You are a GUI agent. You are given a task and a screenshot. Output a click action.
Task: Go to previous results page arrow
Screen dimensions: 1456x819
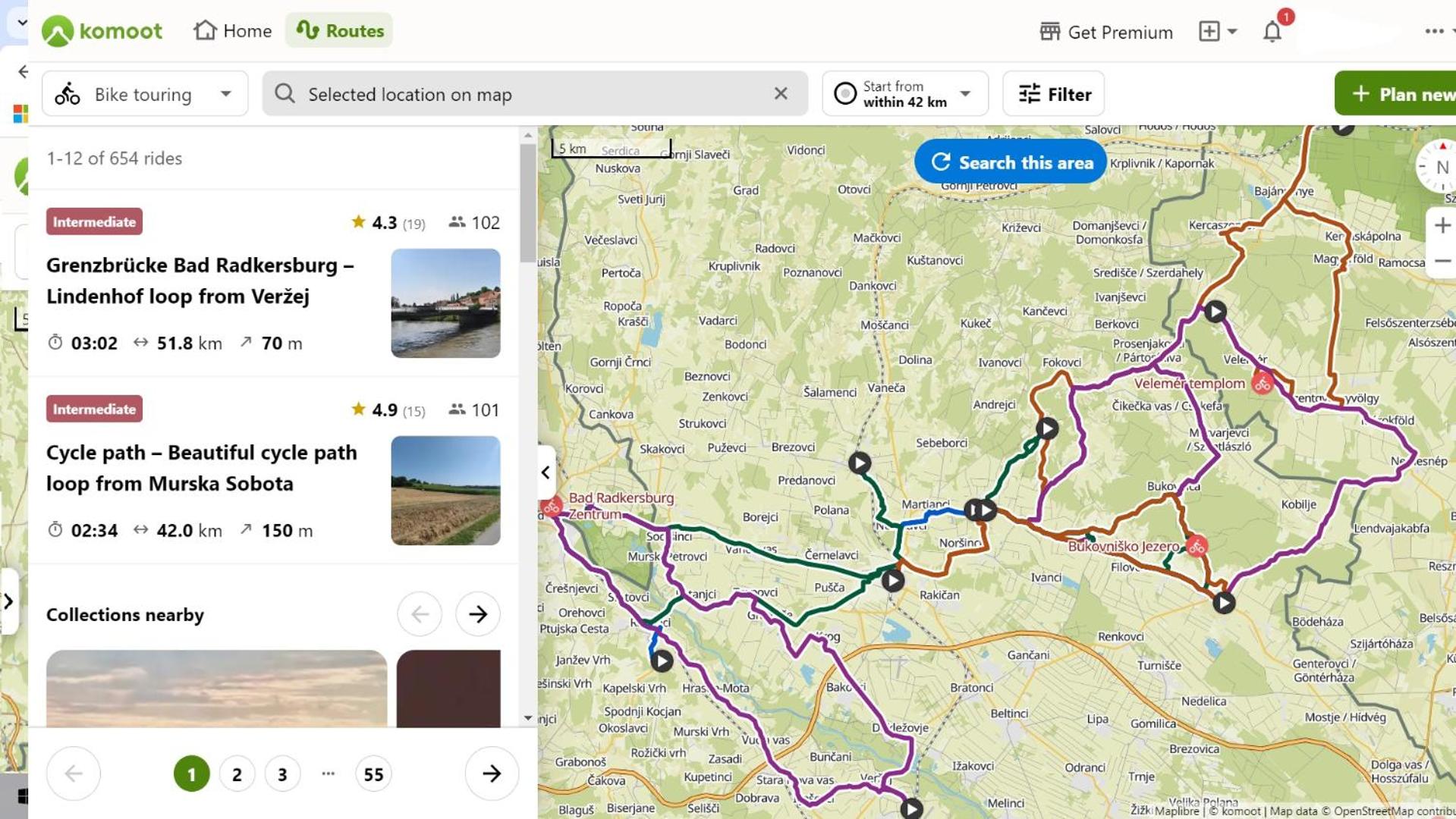(74, 773)
